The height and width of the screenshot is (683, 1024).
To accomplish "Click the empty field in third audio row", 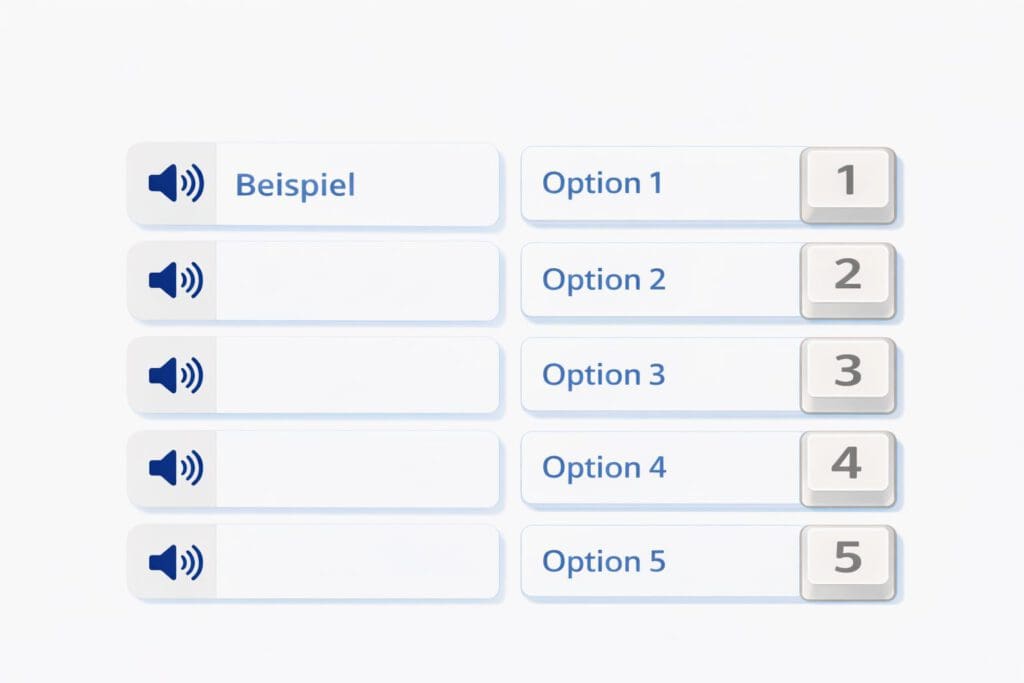I will click(357, 375).
